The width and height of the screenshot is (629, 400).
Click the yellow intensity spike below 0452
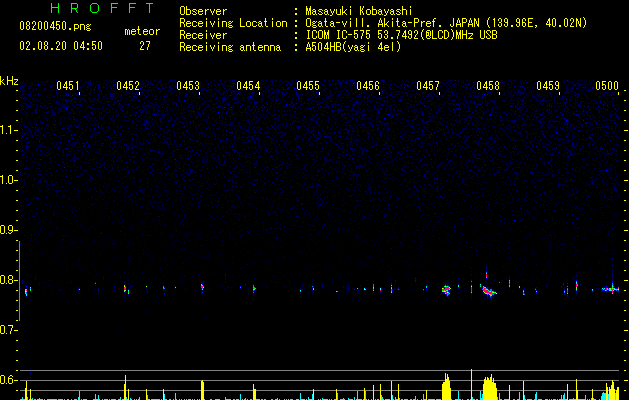tap(125, 387)
